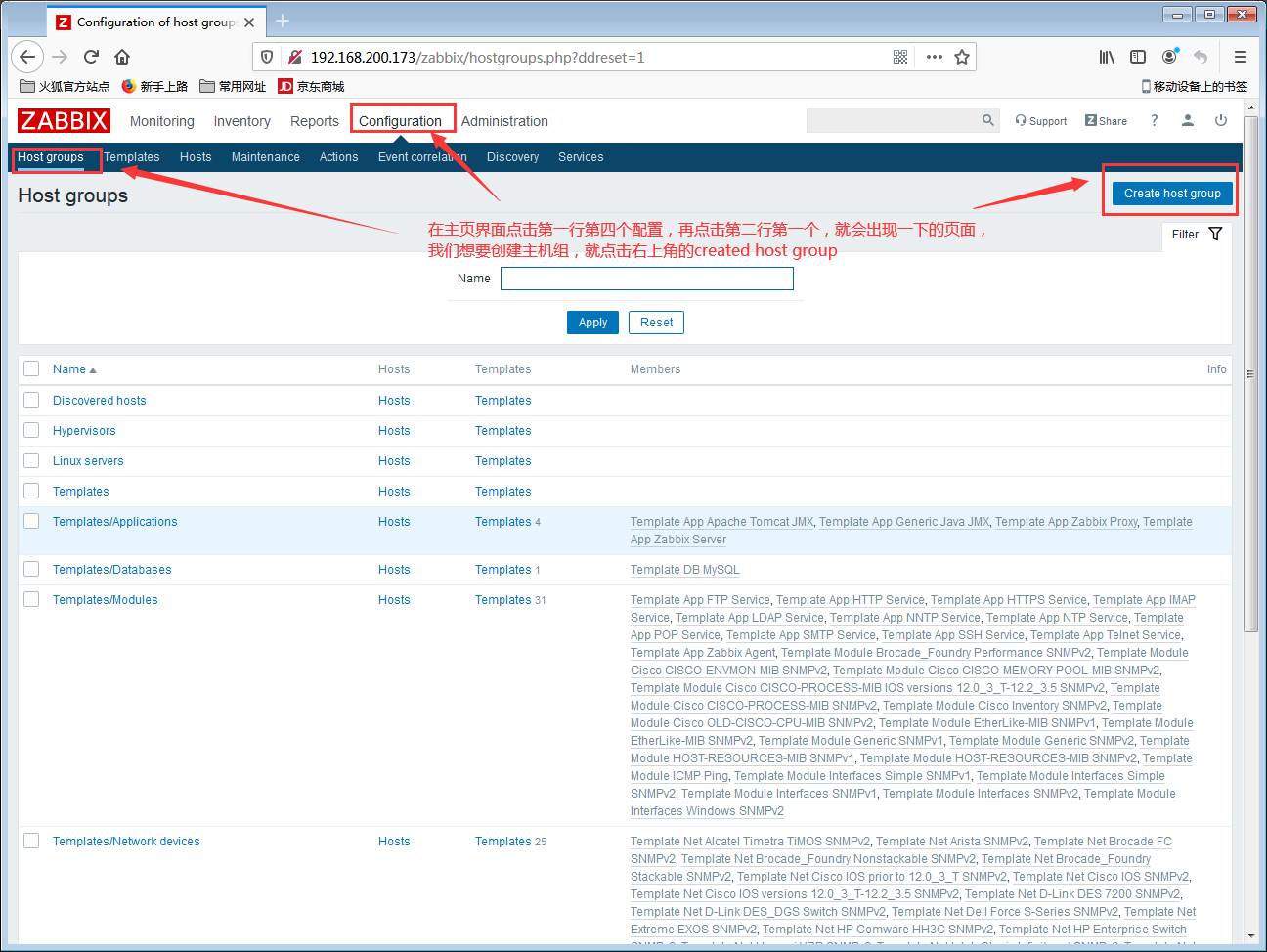Open the new tab plus button
This screenshot has width=1267, height=952.
283,21
